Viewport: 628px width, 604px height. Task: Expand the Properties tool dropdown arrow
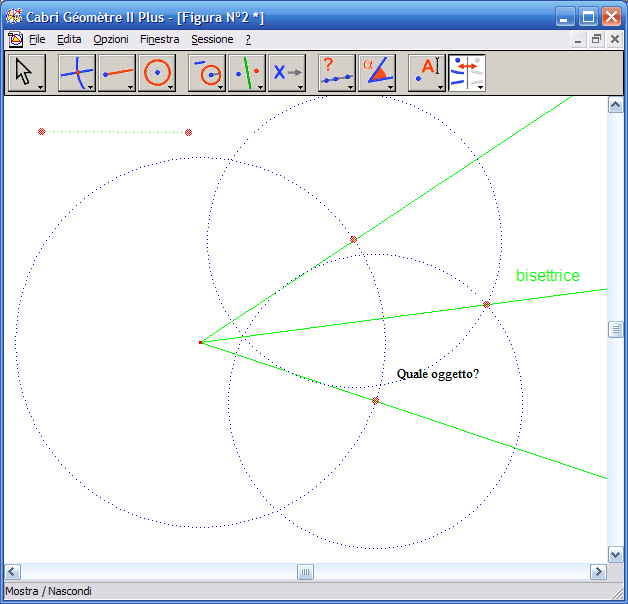[x=351, y=87]
